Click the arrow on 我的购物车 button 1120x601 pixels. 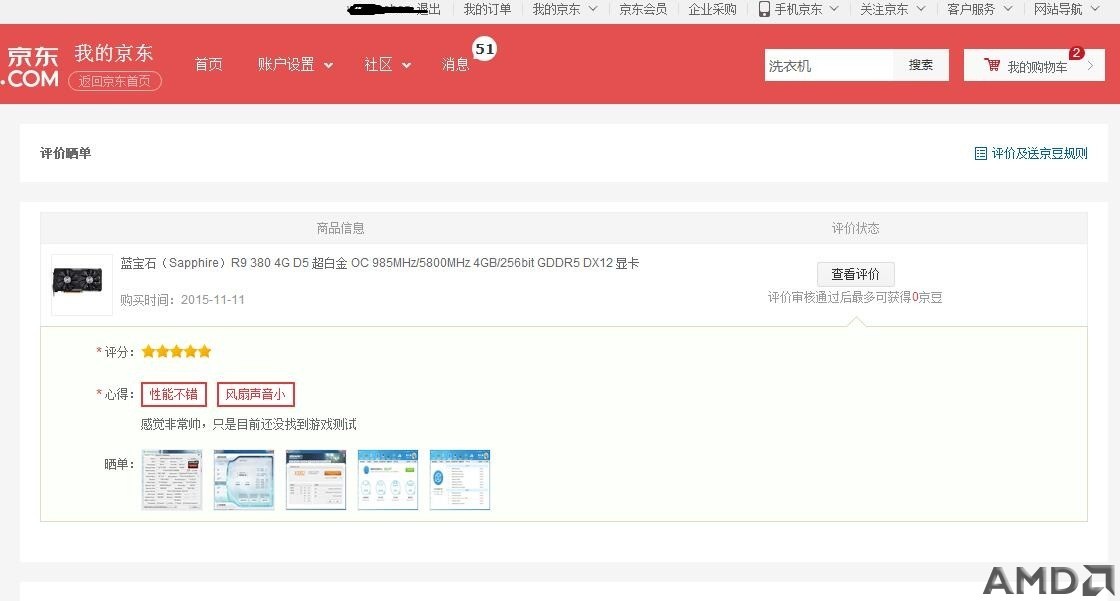coord(1091,66)
